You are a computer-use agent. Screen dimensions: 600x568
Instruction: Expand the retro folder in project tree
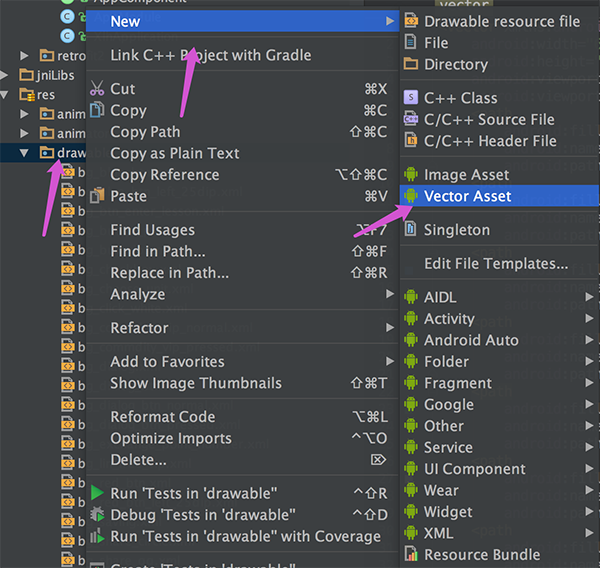tap(24, 56)
